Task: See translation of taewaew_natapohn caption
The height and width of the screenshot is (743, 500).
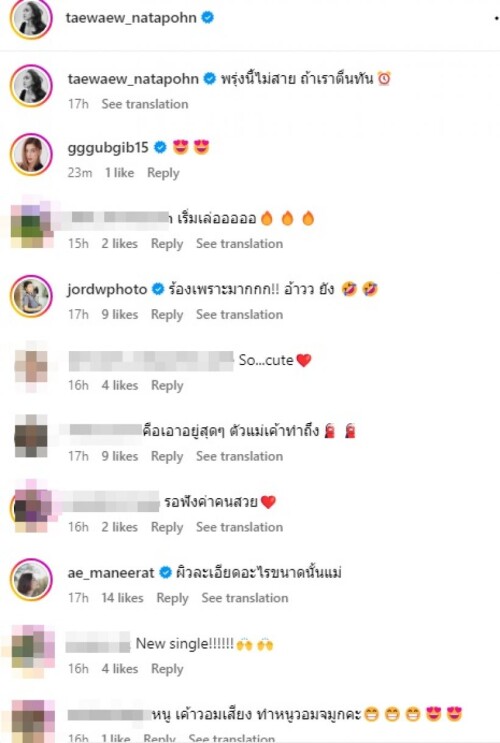Action: coord(145,104)
